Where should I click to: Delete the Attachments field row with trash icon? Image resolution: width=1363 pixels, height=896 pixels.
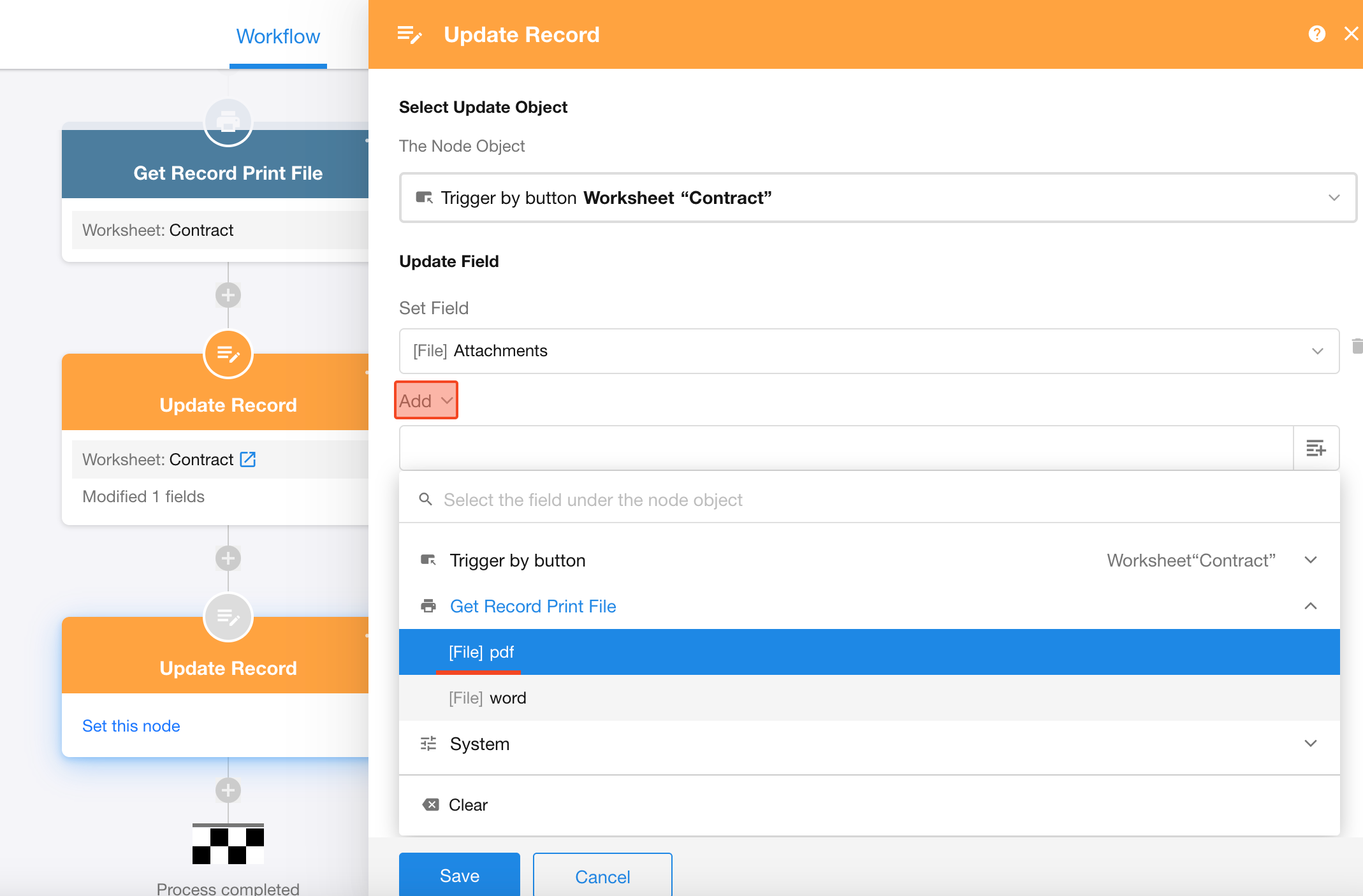coord(1357,347)
